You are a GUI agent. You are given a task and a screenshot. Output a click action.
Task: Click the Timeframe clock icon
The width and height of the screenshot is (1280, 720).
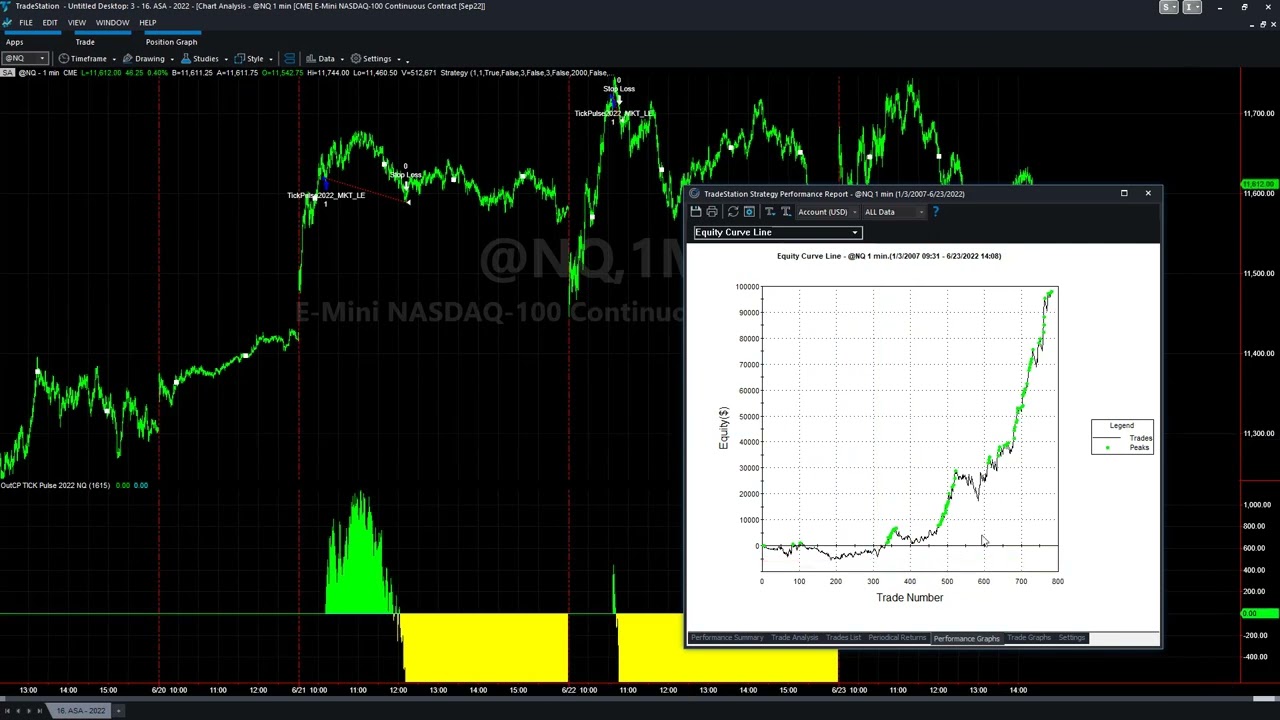tap(63, 58)
